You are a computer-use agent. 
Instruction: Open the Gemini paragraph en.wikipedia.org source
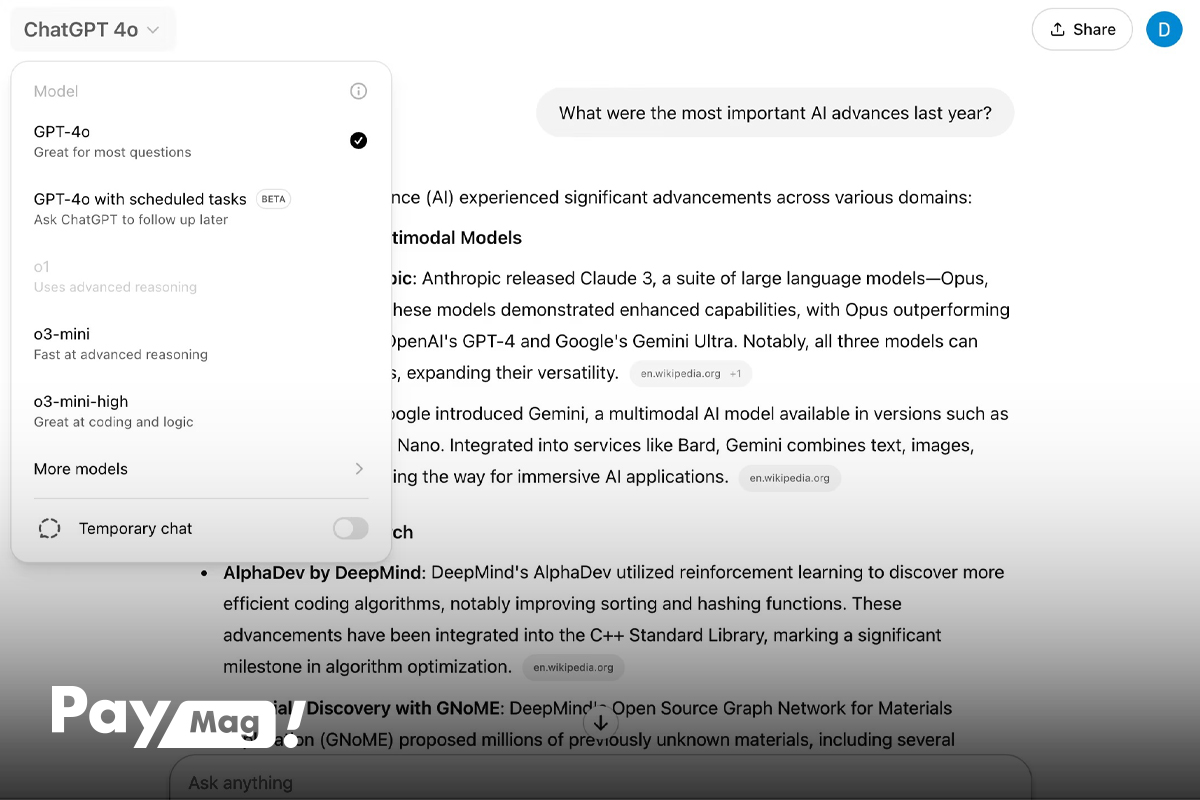pyautogui.click(x=790, y=478)
